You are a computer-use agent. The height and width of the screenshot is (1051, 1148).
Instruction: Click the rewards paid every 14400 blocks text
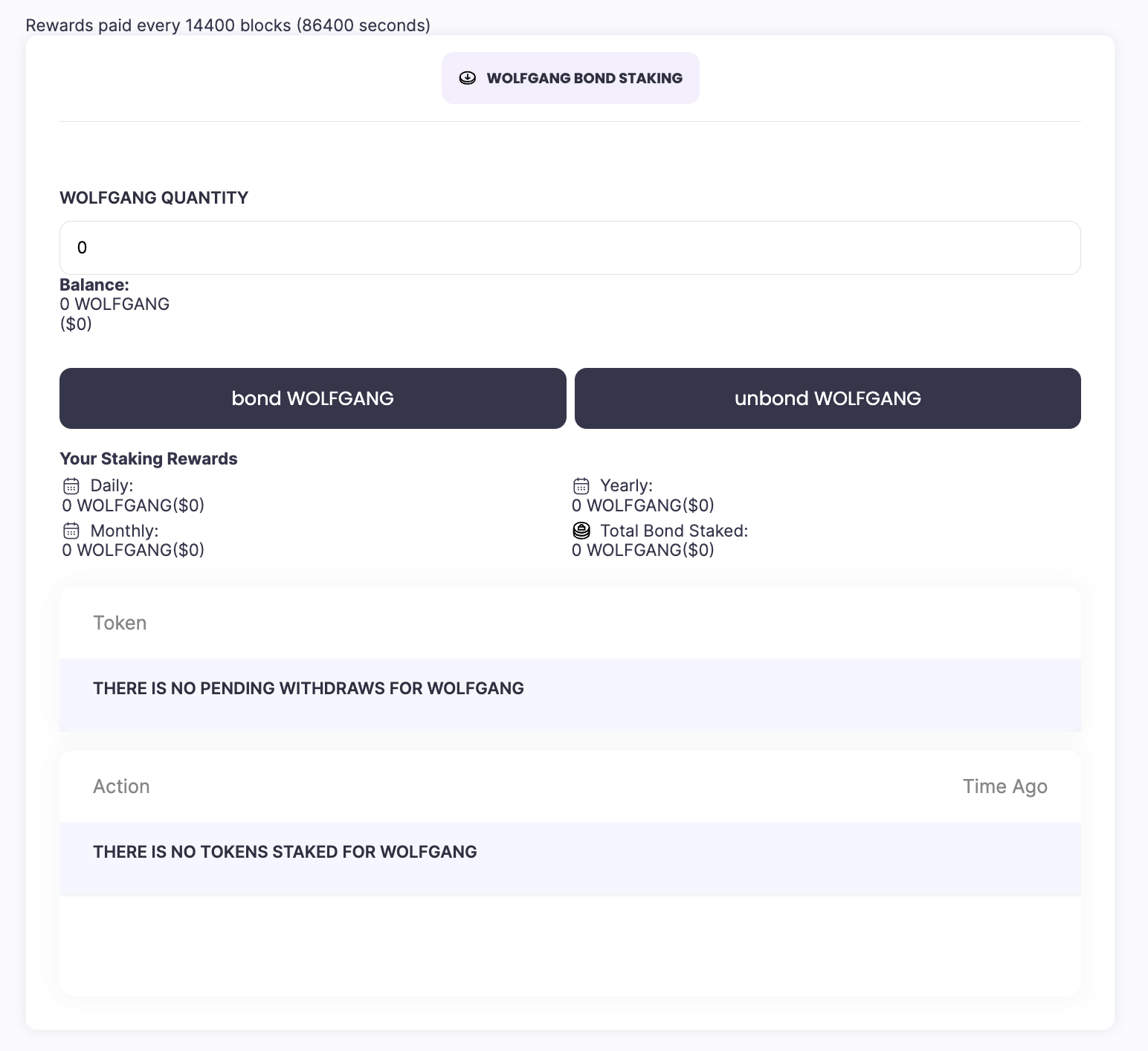228,25
